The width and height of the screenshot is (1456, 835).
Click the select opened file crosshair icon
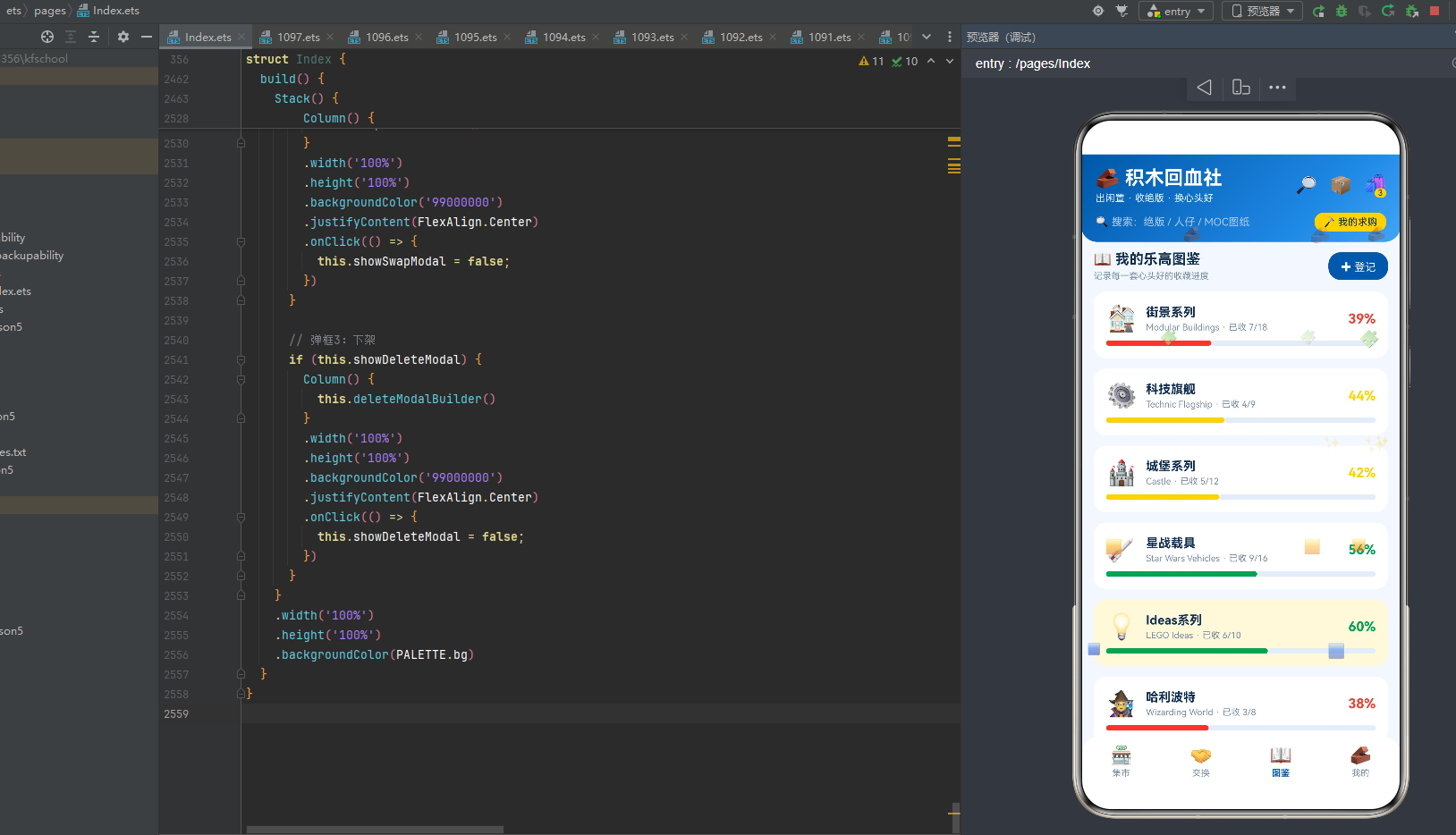pyautogui.click(x=47, y=37)
